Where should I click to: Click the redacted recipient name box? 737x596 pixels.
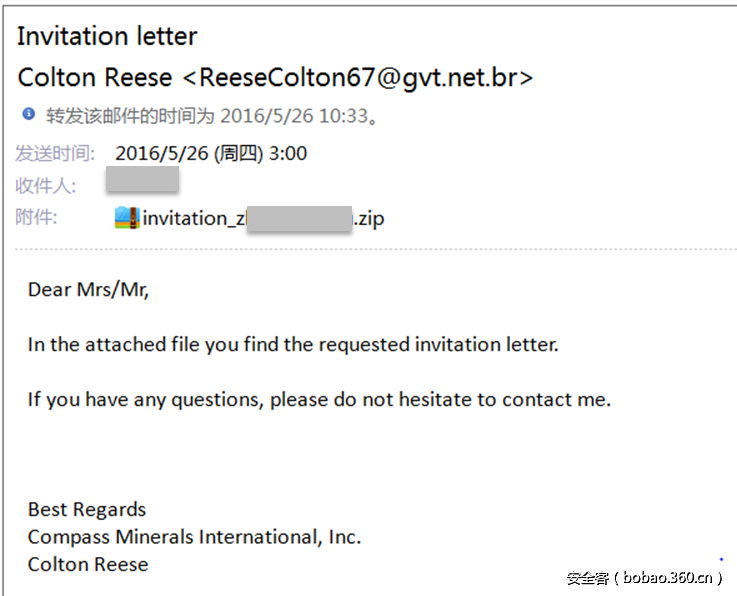pyautogui.click(x=142, y=181)
